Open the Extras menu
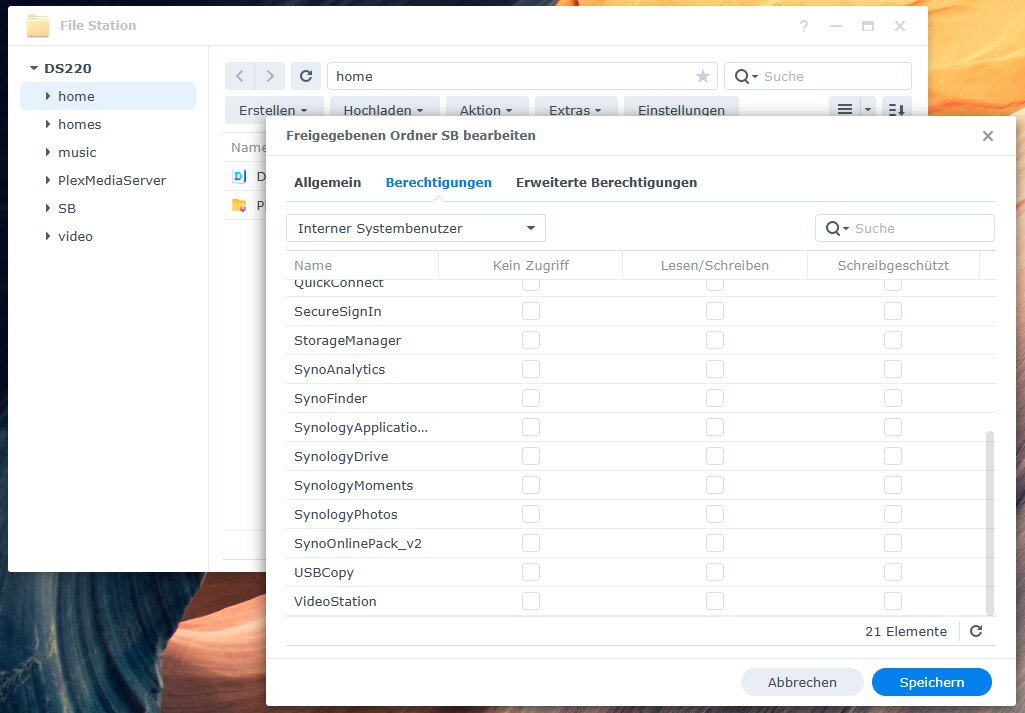Screen dimensions: 1025x713 [x=575, y=110]
